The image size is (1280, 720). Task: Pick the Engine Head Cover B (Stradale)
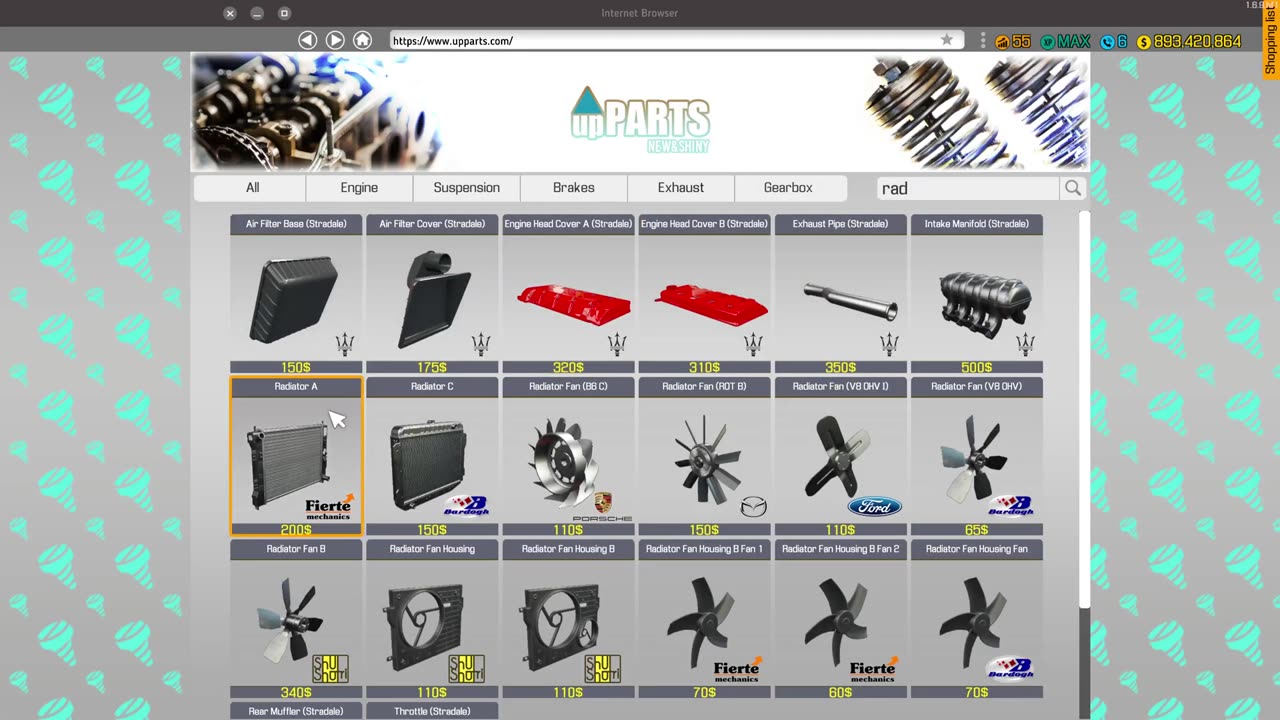[x=704, y=294]
